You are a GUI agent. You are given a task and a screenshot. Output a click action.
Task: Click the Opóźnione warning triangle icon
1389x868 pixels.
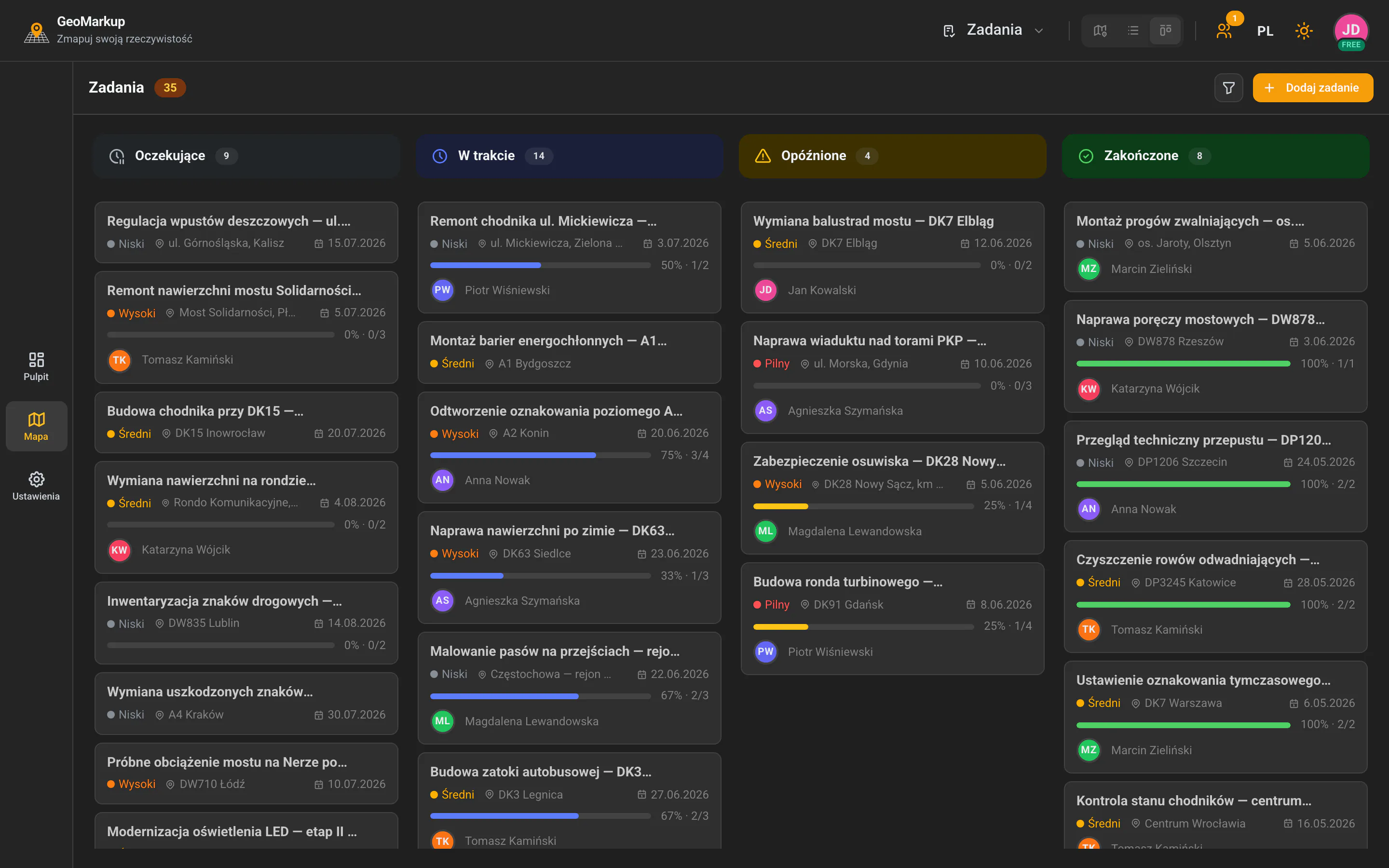763,156
